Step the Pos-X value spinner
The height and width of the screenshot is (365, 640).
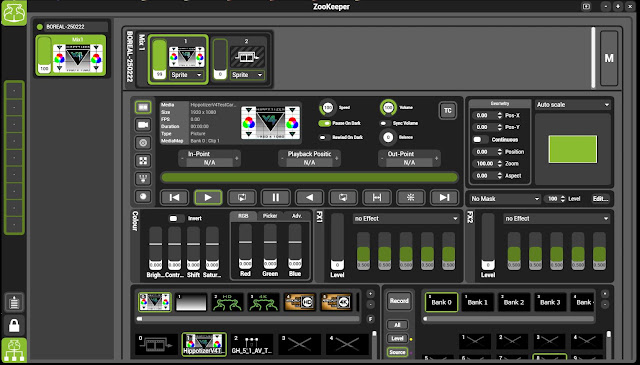pos(500,116)
